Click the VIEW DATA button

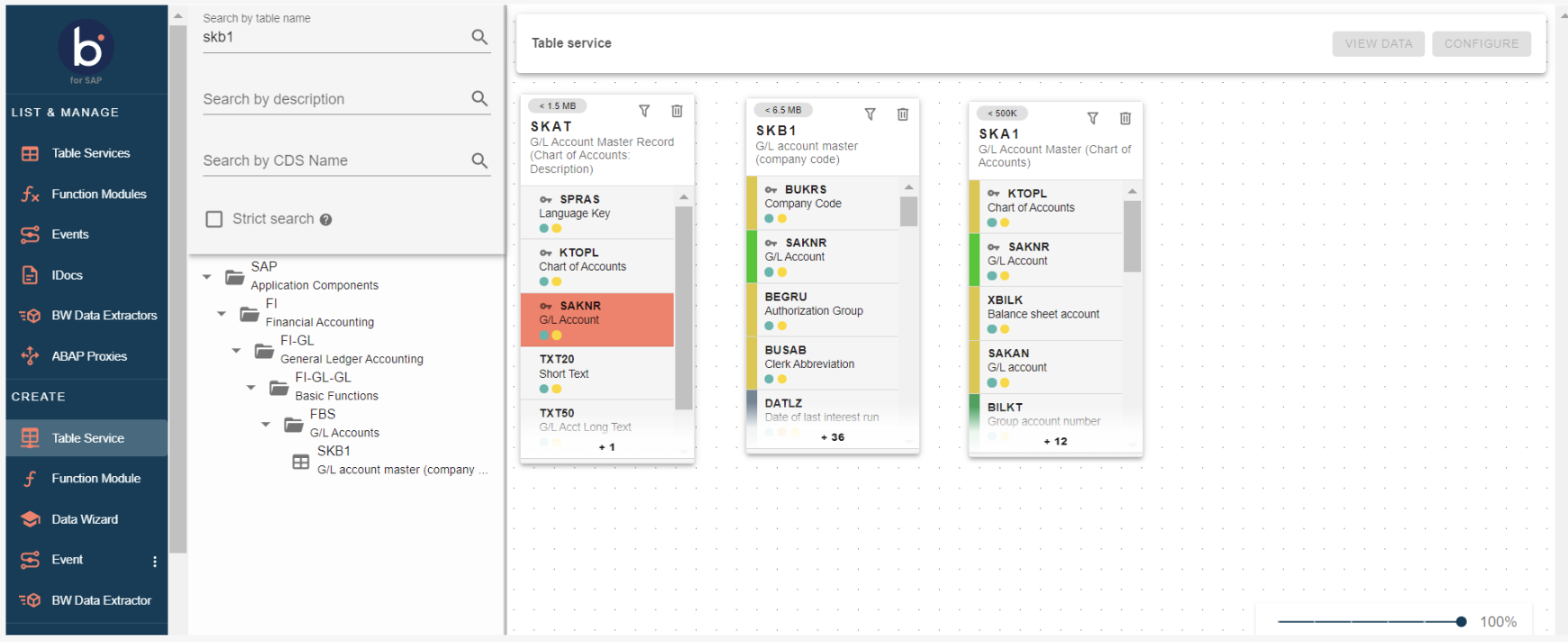click(x=1378, y=43)
